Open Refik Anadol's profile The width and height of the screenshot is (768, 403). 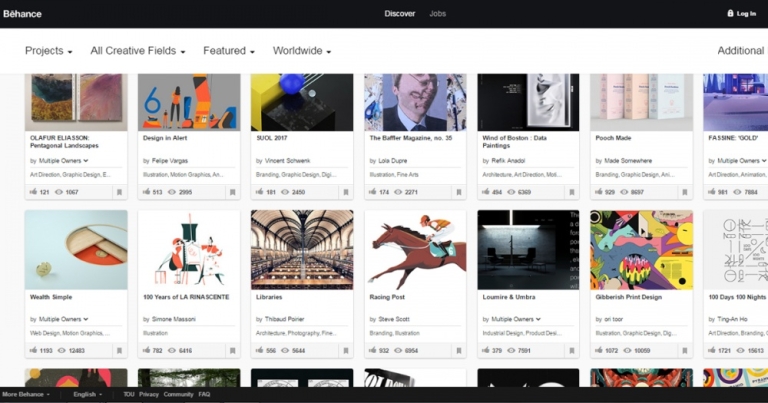click(x=508, y=161)
